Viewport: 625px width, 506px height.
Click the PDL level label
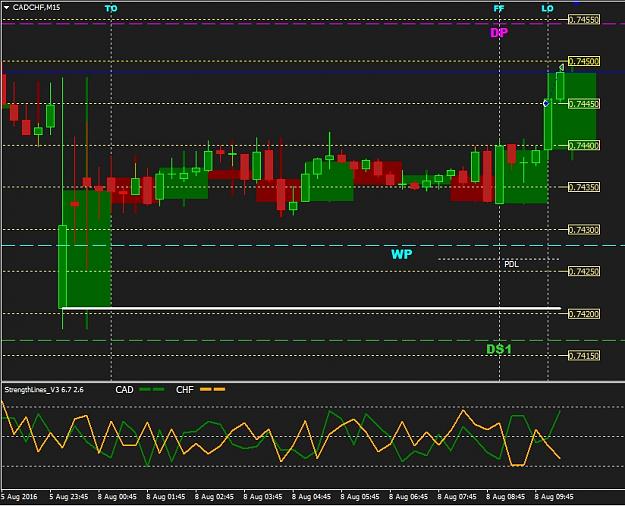point(511,264)
